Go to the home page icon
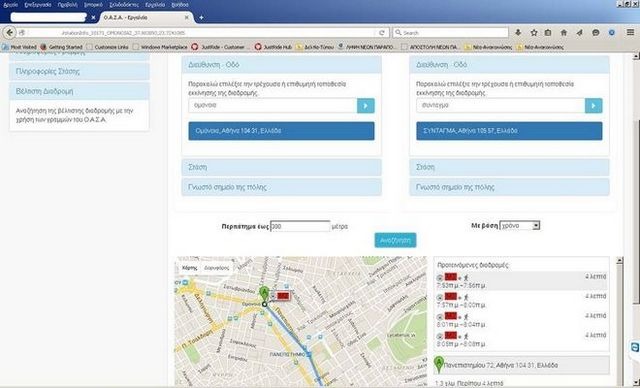 (x=564, y=33)
